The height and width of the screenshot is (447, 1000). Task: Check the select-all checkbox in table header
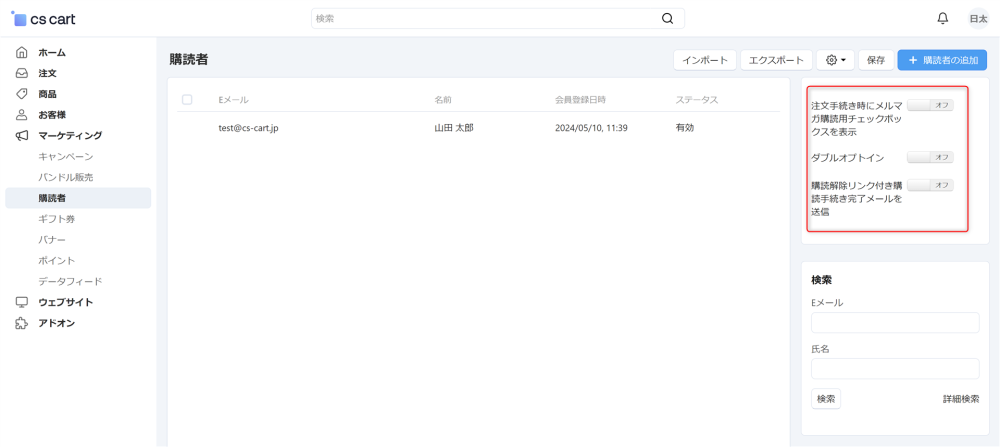(187, 99)
